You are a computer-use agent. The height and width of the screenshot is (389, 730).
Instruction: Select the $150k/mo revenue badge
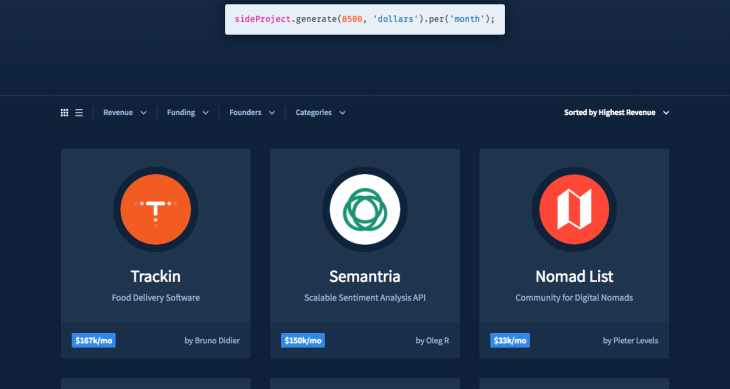click(x=303, y=341)
